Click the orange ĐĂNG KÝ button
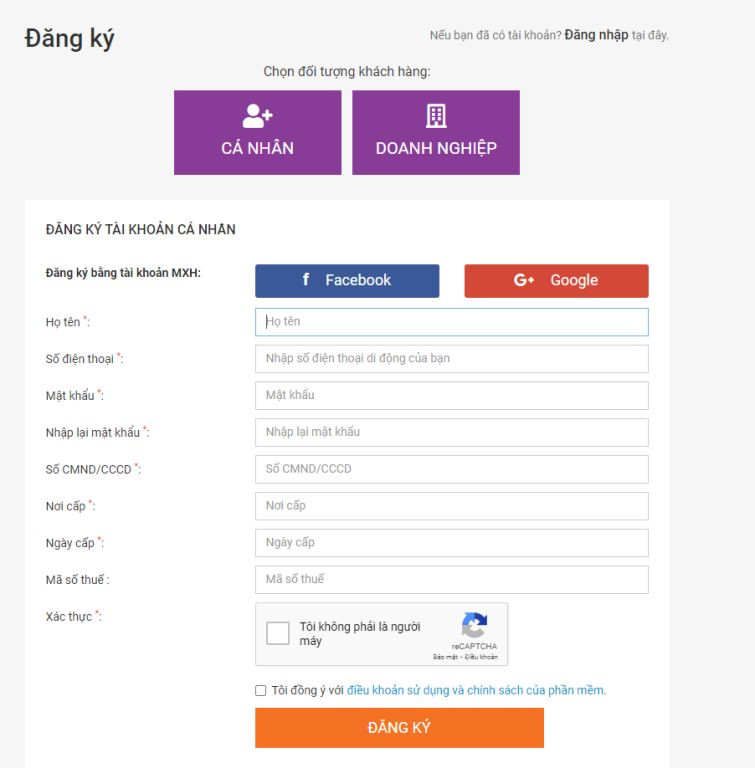This screenshot has width=755, height=768. coord(399,727)
